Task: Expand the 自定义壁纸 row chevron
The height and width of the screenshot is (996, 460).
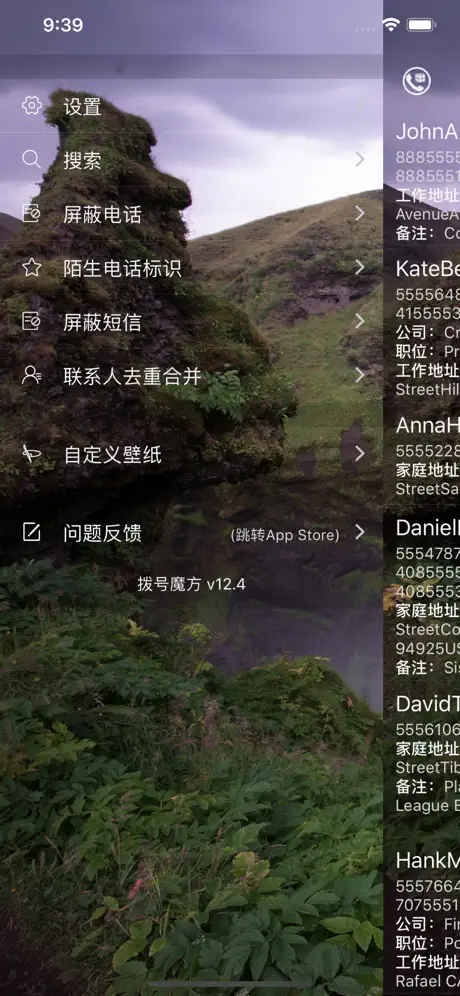Action: [x=360, y=454]
